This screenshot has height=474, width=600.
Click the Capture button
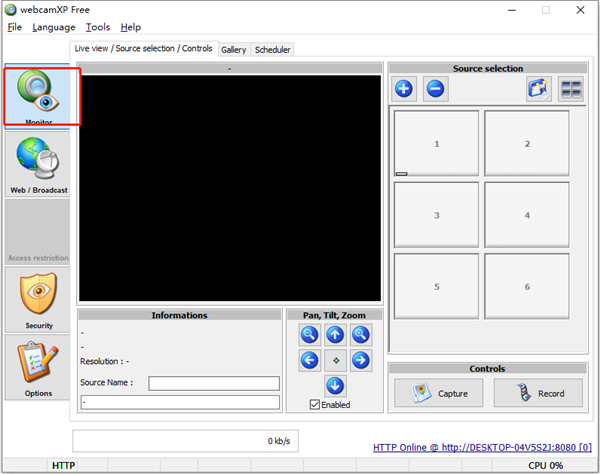(439, 393)
